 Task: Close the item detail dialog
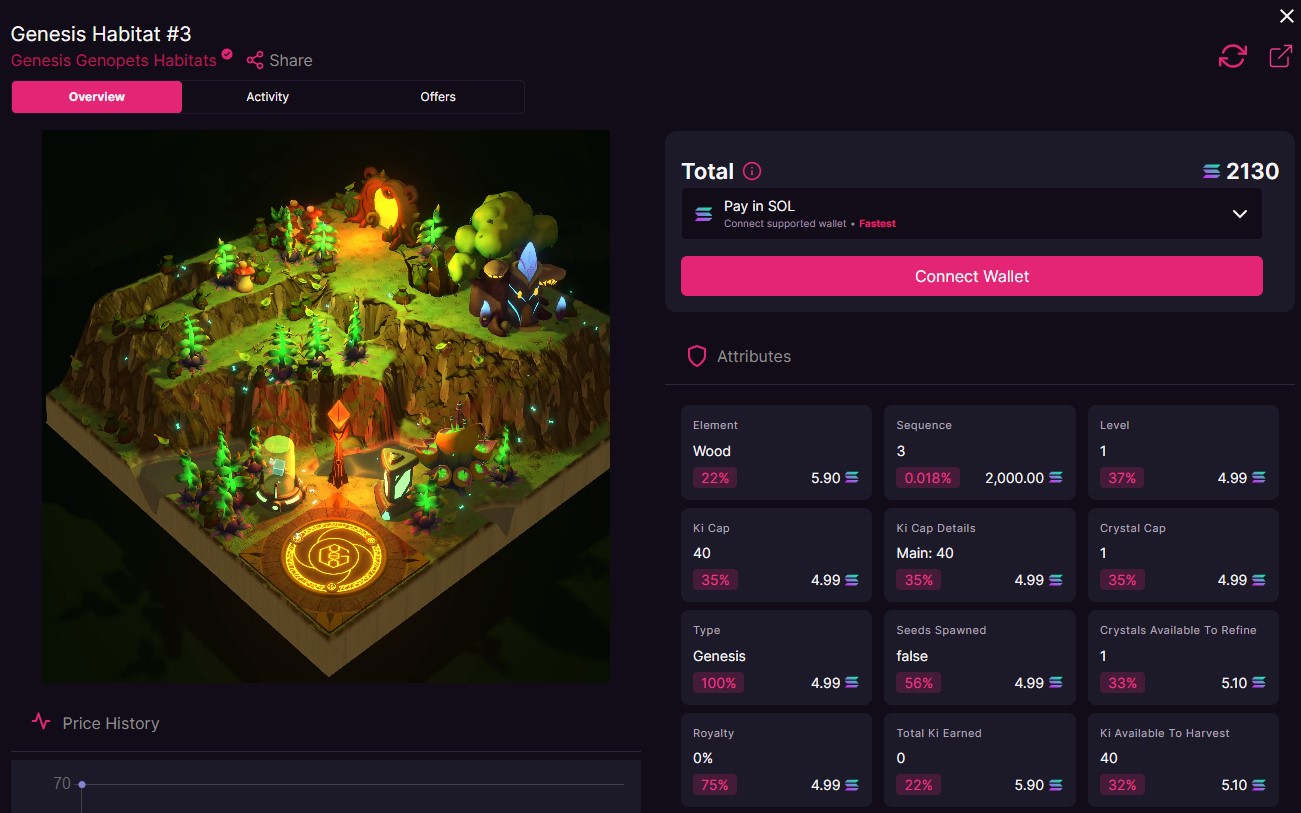tap(1287, 15)
